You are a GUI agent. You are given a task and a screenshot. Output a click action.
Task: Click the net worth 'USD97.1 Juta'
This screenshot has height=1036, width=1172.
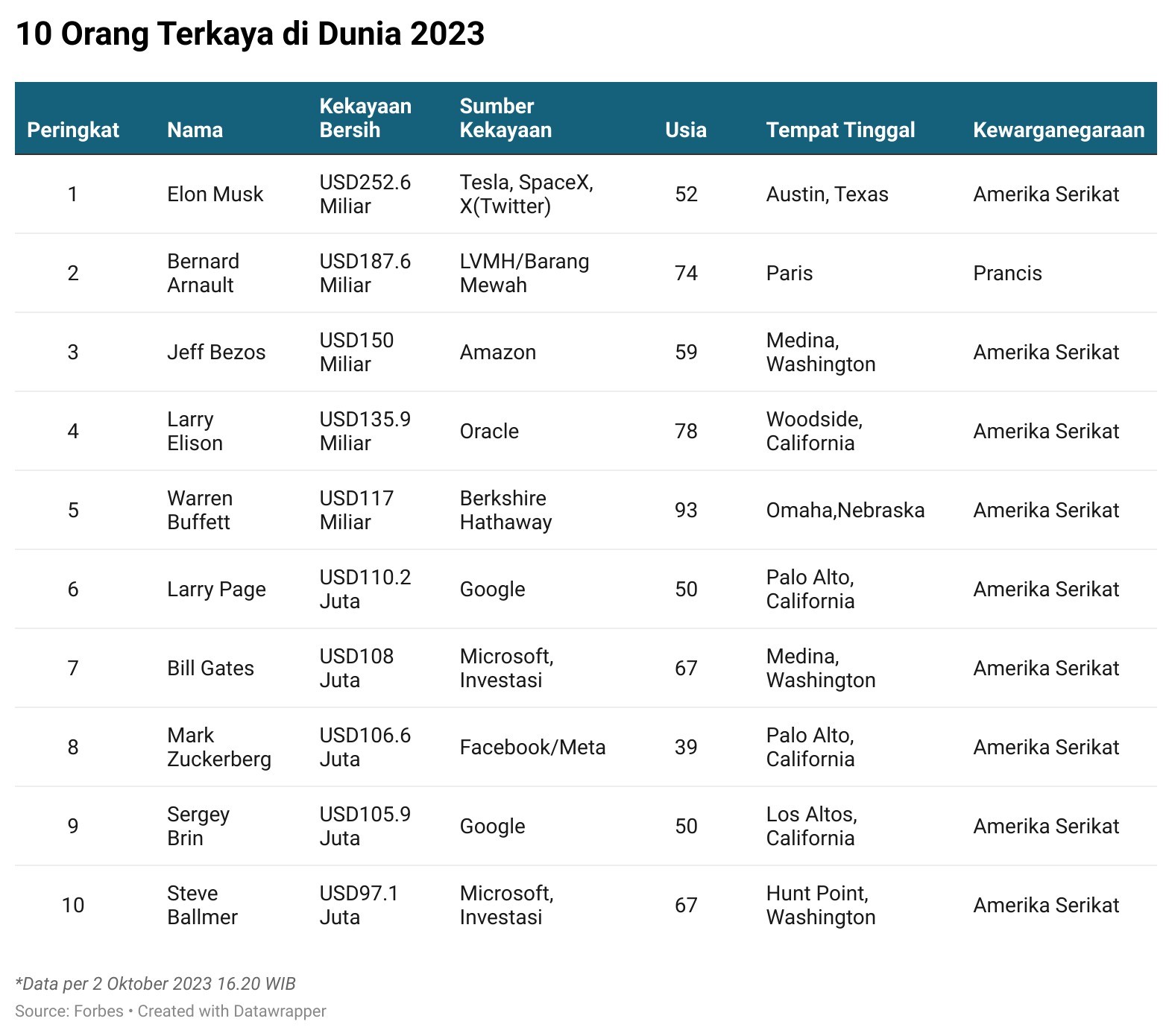pos(359,906)
